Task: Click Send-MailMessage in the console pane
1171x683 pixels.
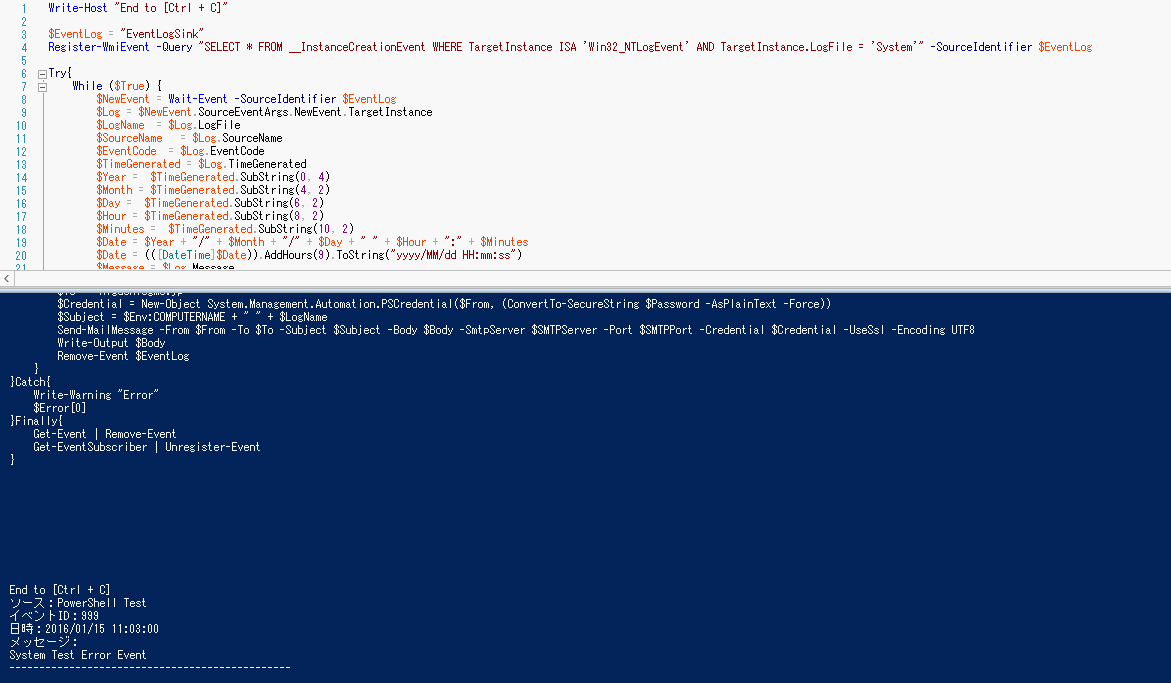Action: pos(105,330)
